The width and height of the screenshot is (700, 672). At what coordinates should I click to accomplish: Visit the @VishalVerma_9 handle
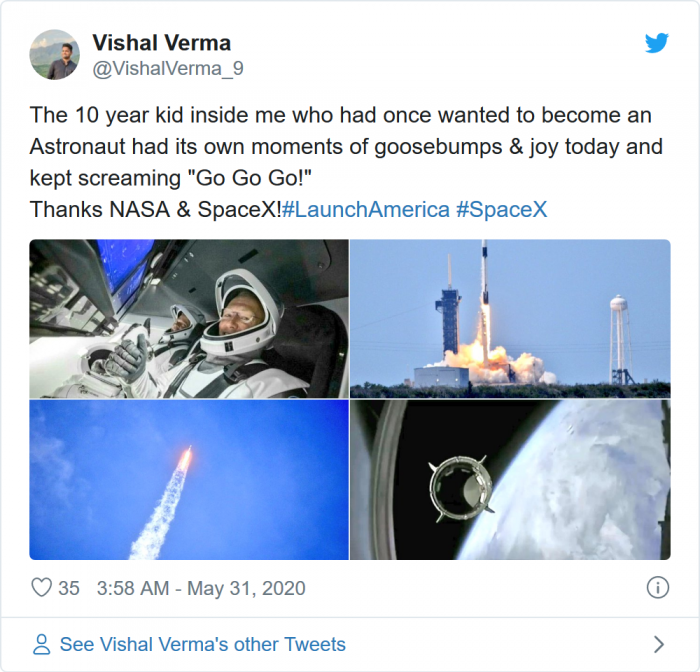pos(167,68)
